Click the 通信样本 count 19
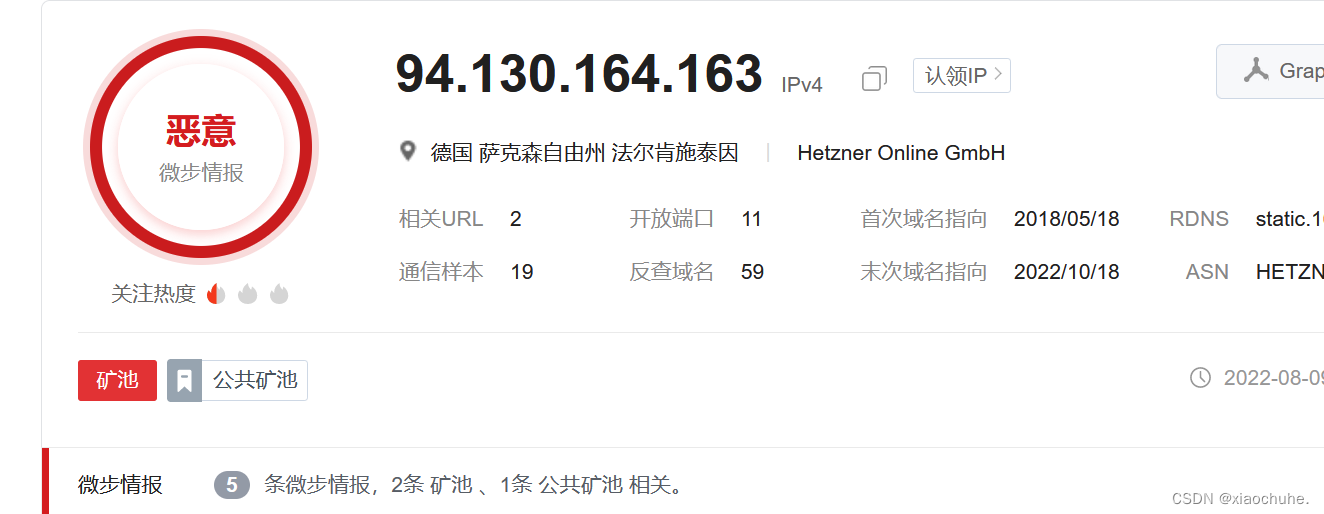 [522, 272]
